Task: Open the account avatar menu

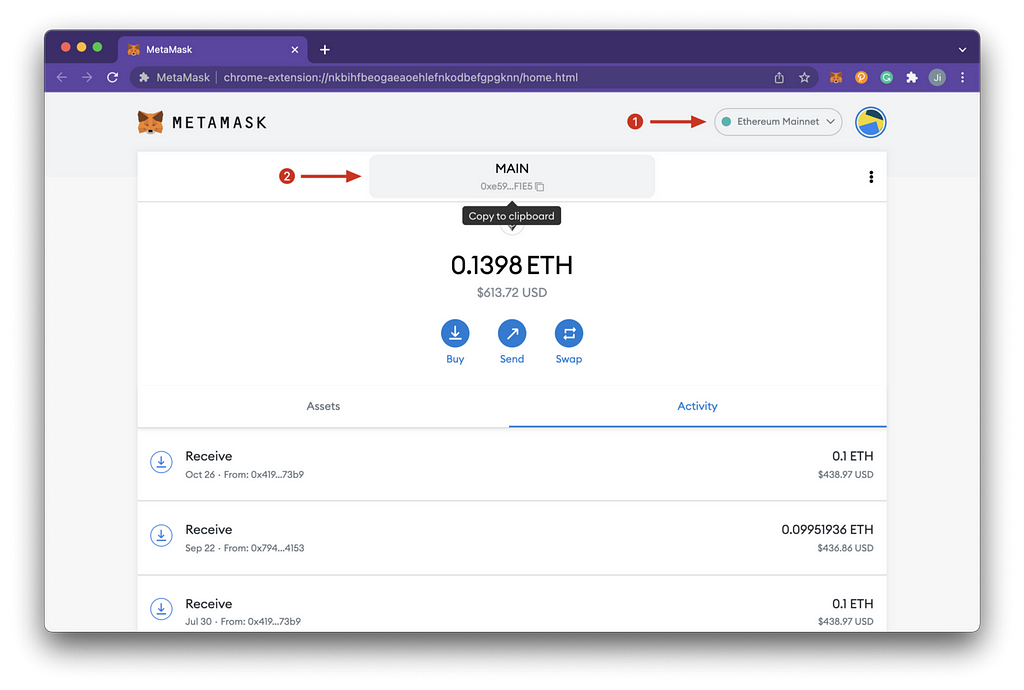Action: pos(871,122)
